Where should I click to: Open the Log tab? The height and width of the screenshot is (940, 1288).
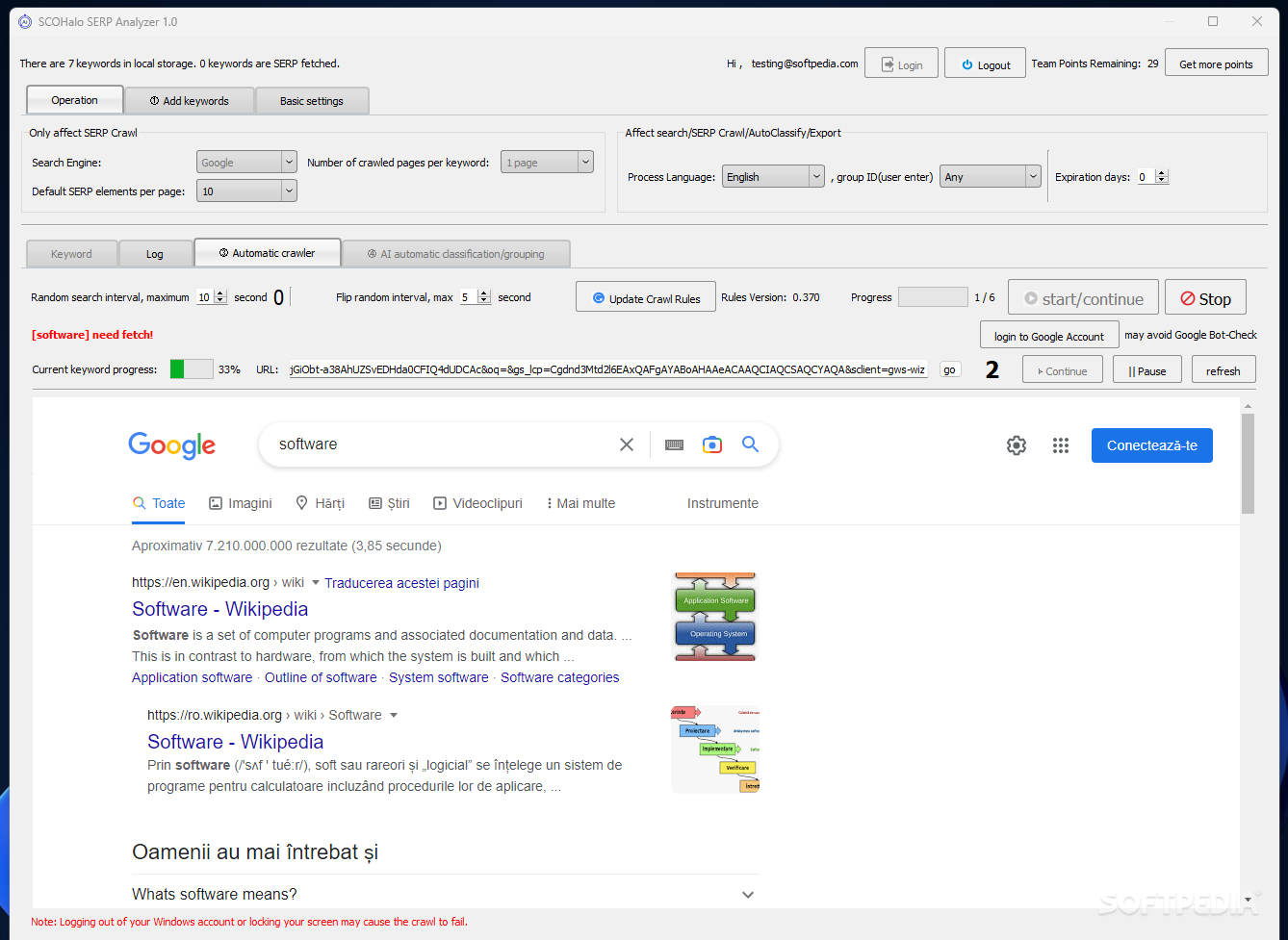pos(155,254)
